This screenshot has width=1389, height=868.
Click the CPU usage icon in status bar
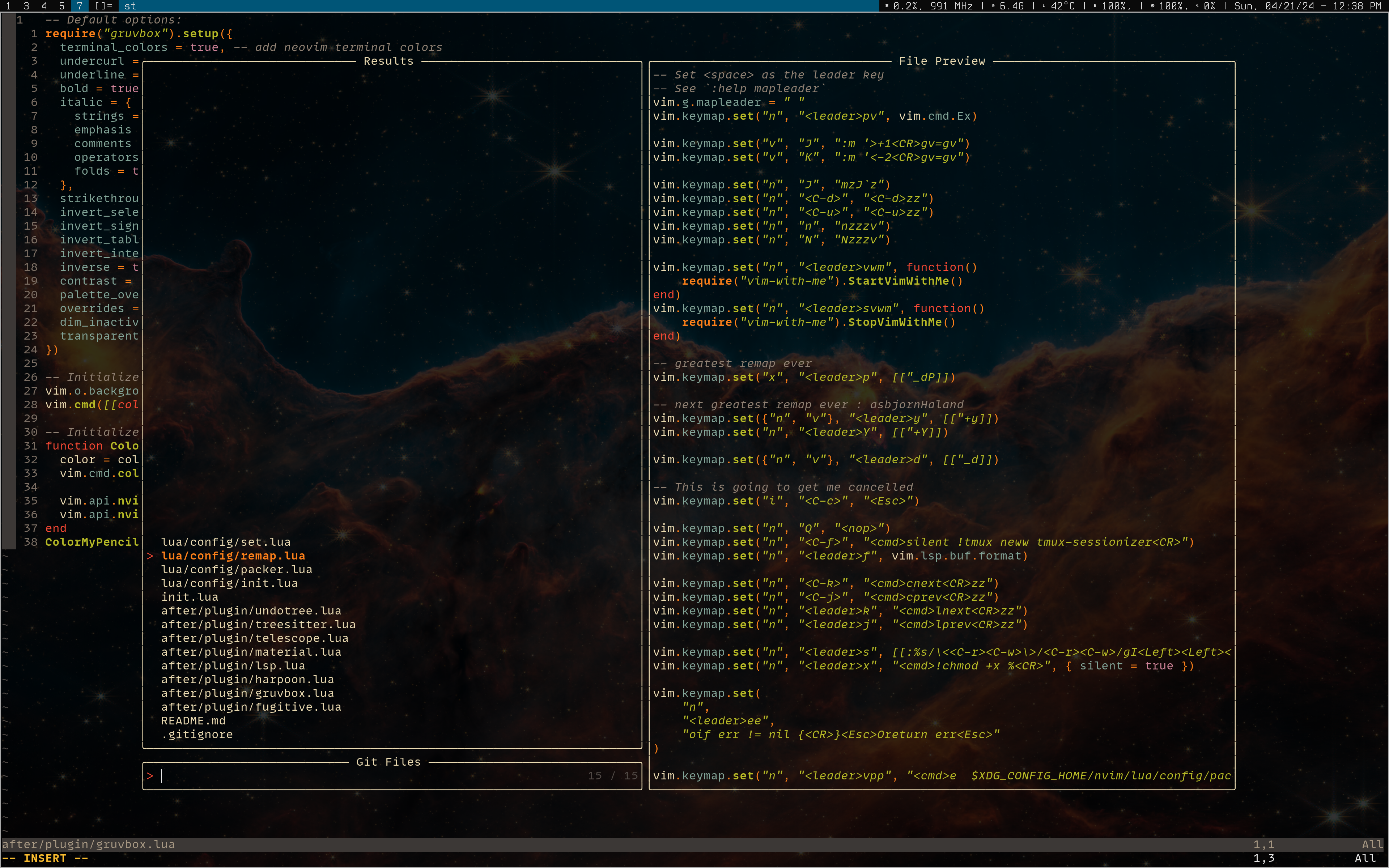coord(887,6)
